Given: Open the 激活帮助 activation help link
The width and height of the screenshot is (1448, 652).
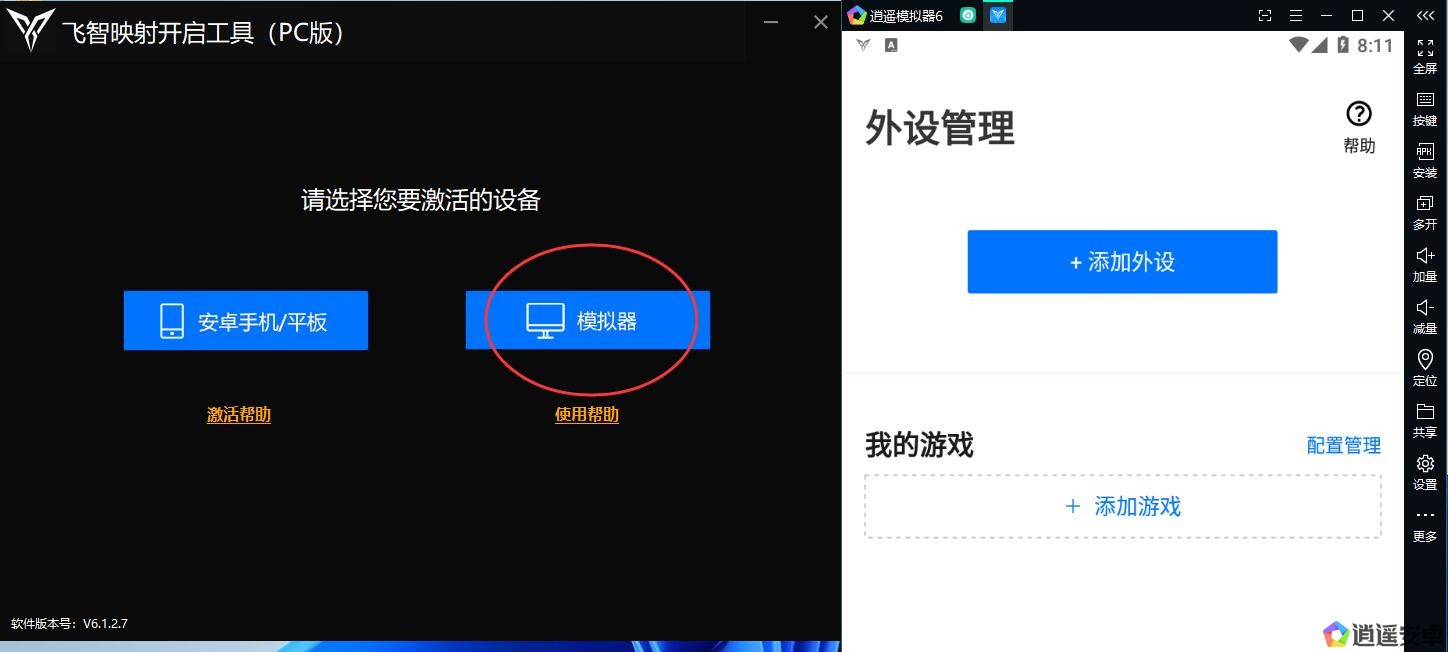Looking at the screenshot, I should (x=238, y=415).
